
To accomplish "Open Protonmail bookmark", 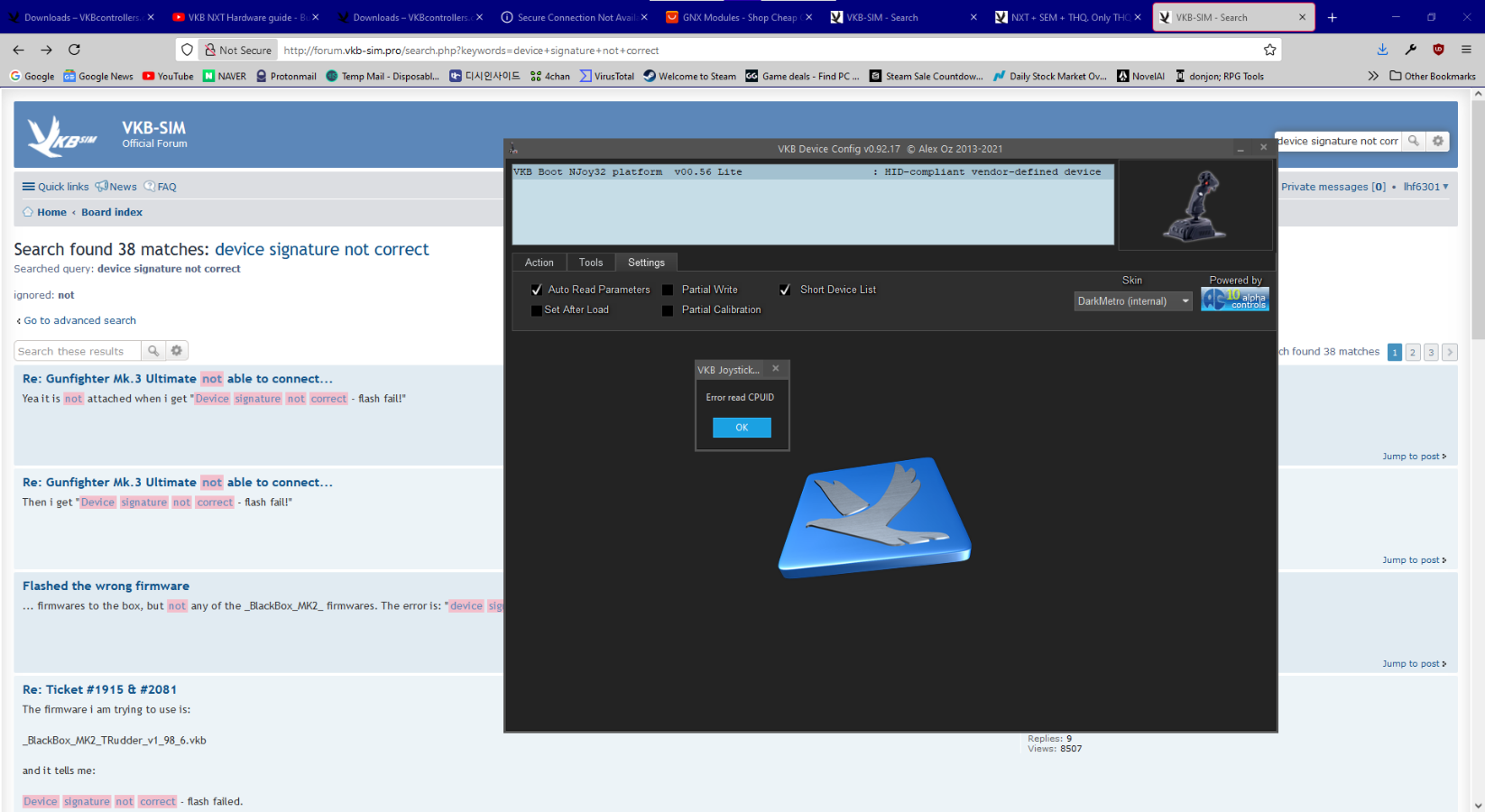I will [x=286, y=77].
